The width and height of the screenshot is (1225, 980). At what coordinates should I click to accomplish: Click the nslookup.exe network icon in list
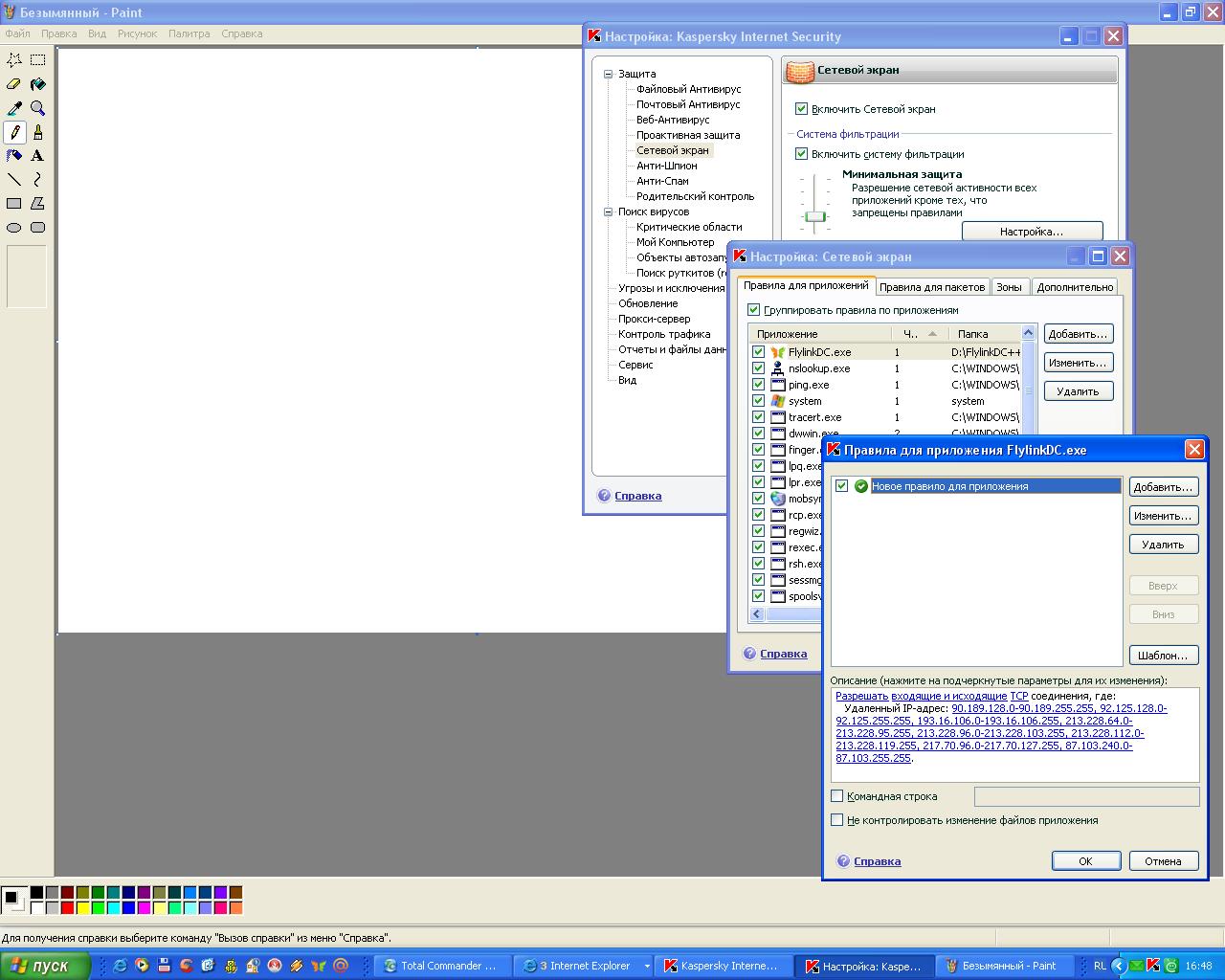click(778, 368)
